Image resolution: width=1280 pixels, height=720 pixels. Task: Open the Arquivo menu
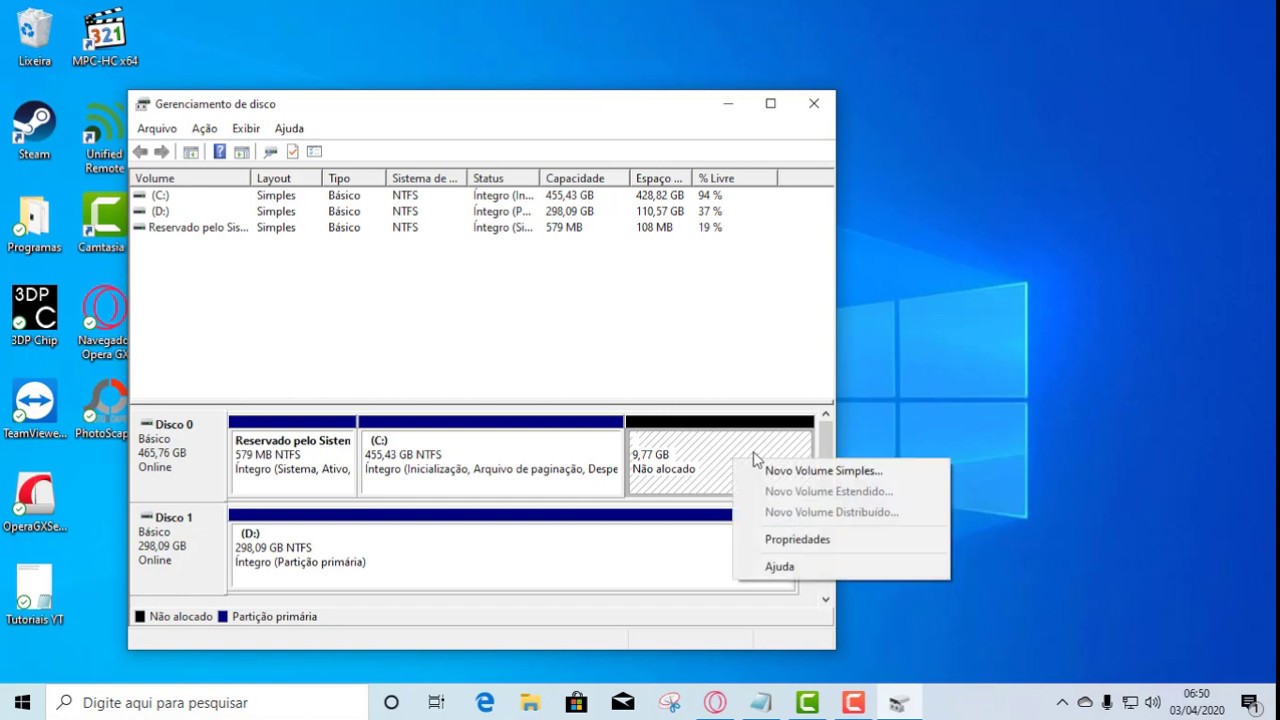(157, 128)
